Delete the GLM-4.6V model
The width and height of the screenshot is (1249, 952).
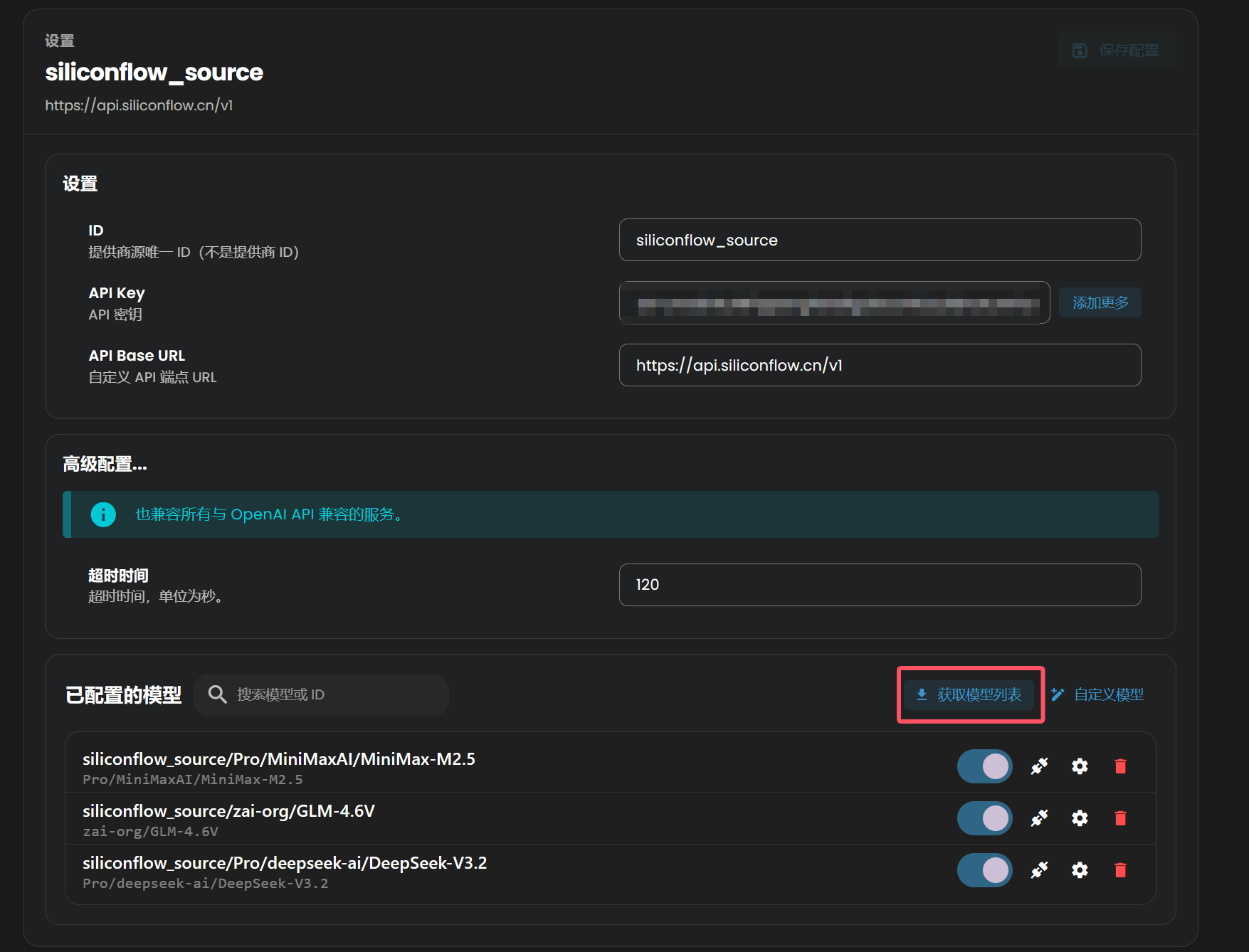point(1120,818)
